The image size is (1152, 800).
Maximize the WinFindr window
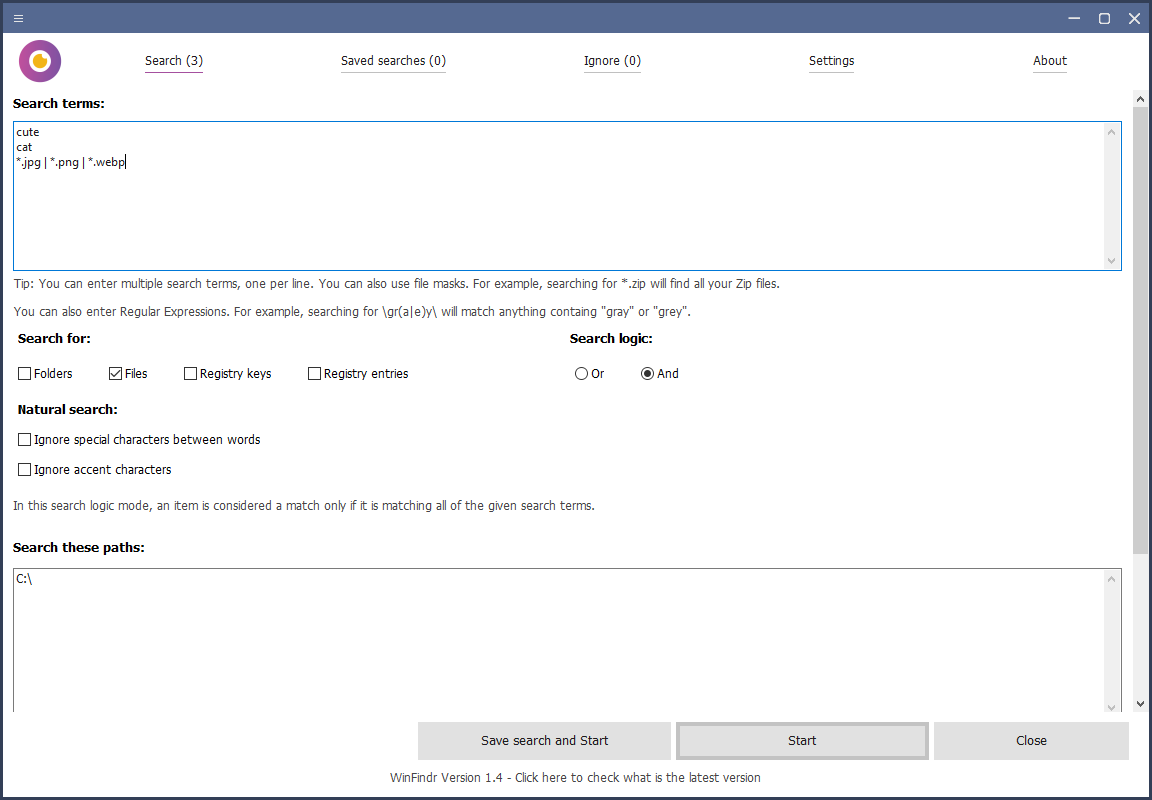coord(1104,18)
